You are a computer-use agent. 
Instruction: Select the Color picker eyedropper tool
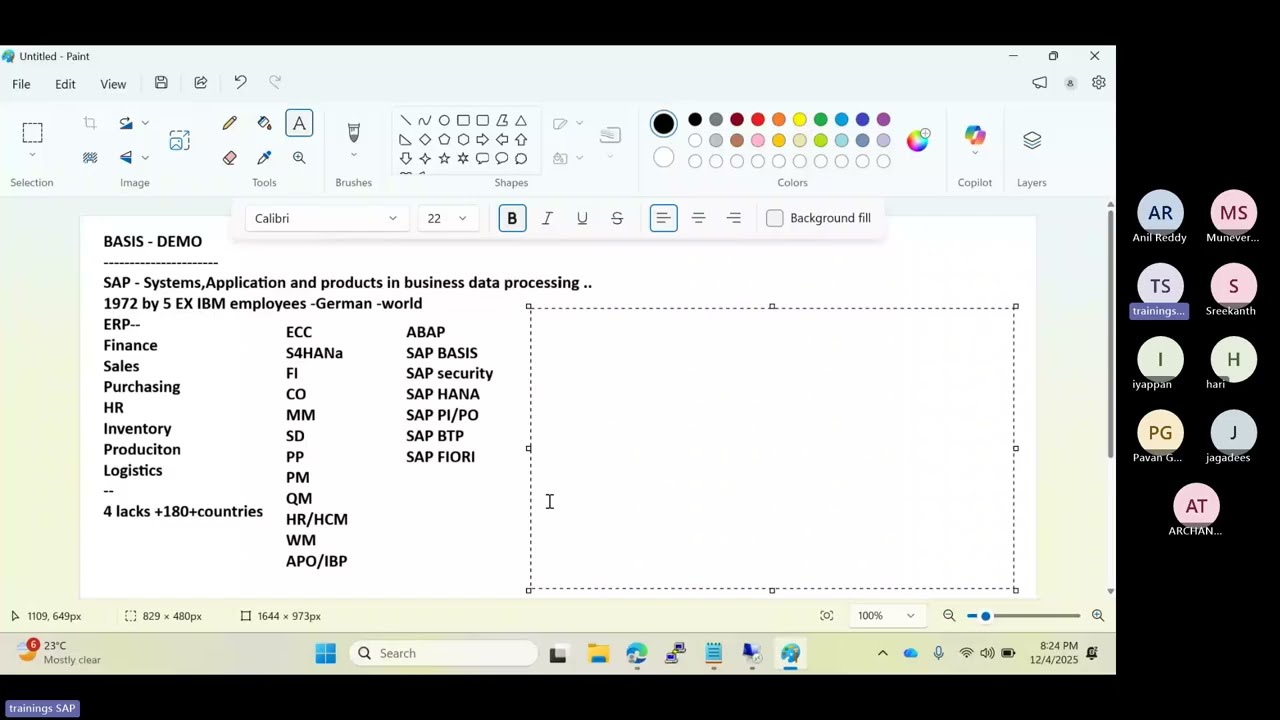coord(264,158)
